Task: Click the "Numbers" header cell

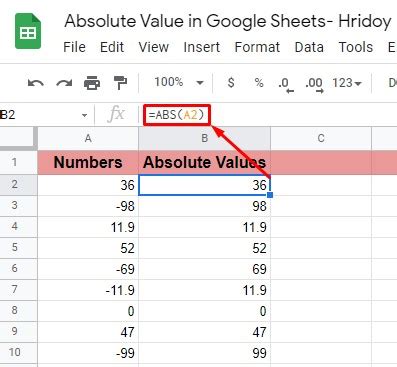Action: (x=88, y=162)
